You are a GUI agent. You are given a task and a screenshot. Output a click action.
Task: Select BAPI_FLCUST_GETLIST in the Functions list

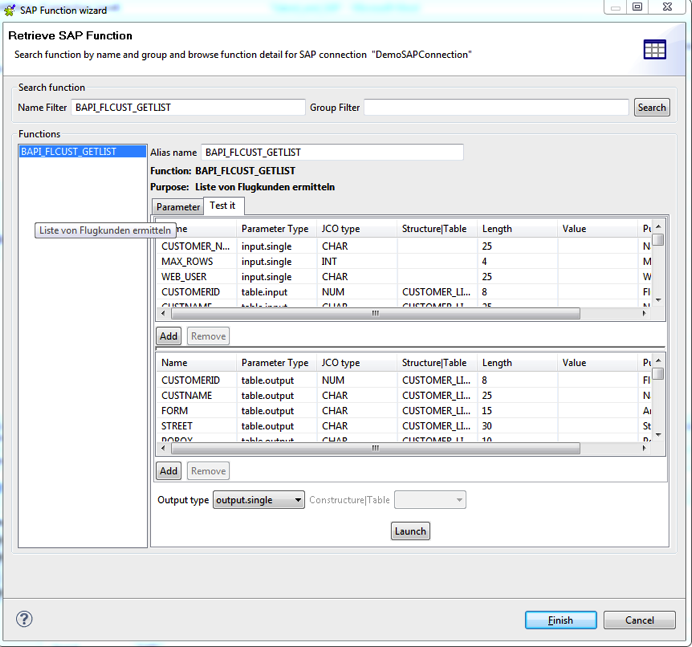(83, 151)
